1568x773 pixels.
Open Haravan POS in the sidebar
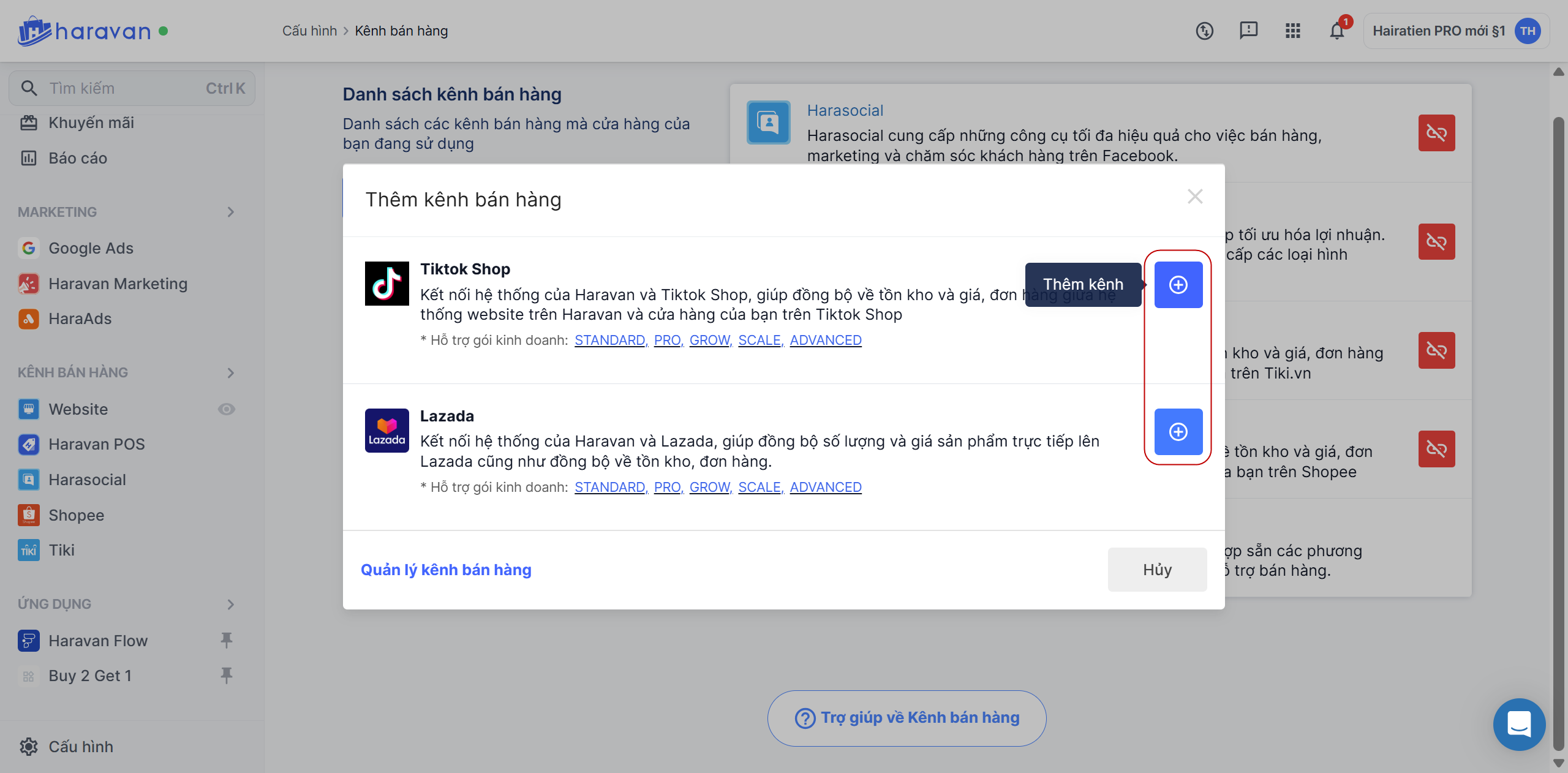96,444
